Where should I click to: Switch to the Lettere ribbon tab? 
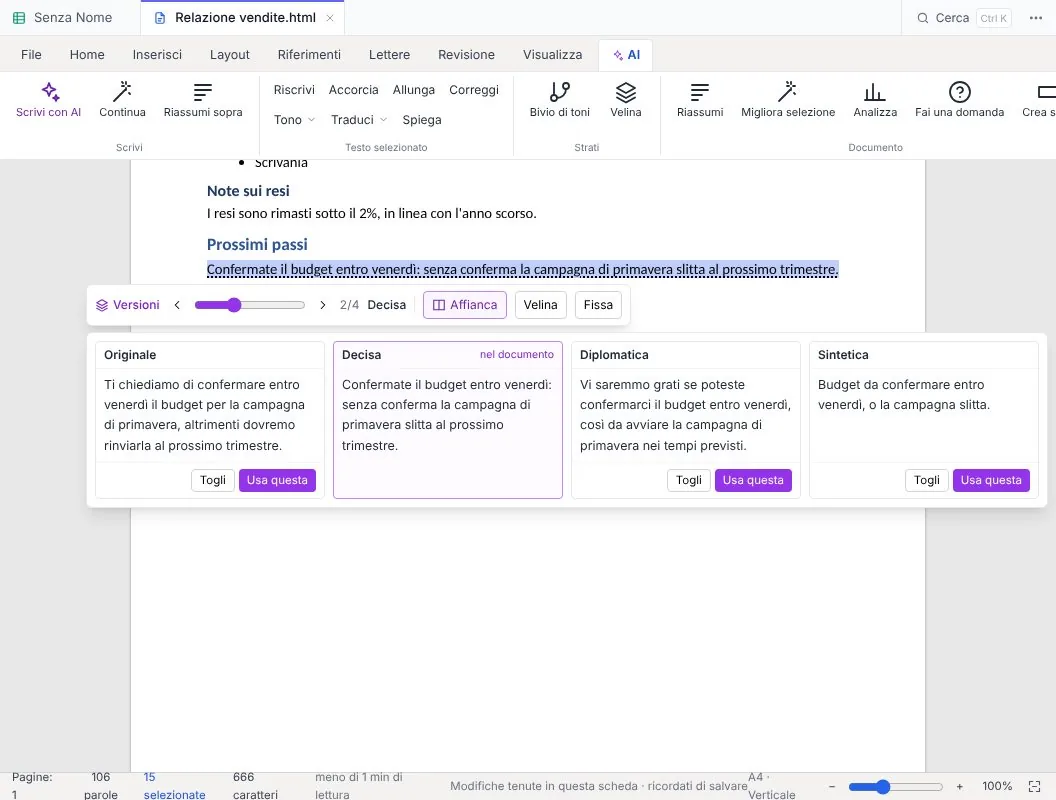[389, 55]
